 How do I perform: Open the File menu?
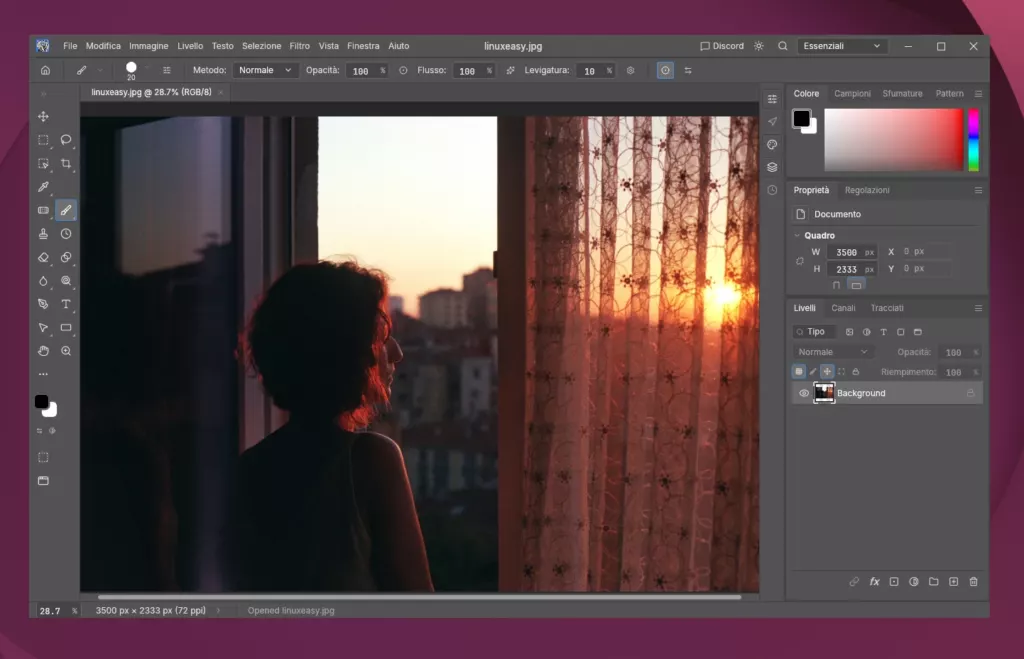click(70, 46)
